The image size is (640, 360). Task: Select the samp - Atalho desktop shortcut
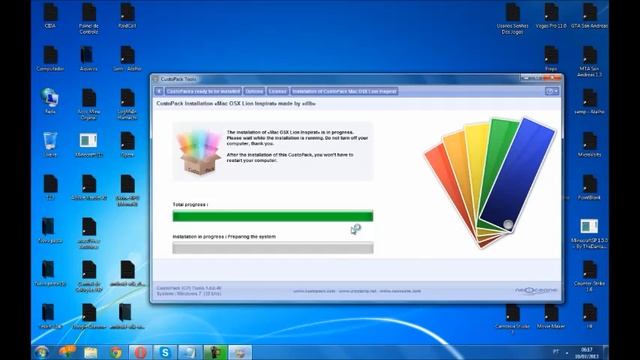[589, 101]
